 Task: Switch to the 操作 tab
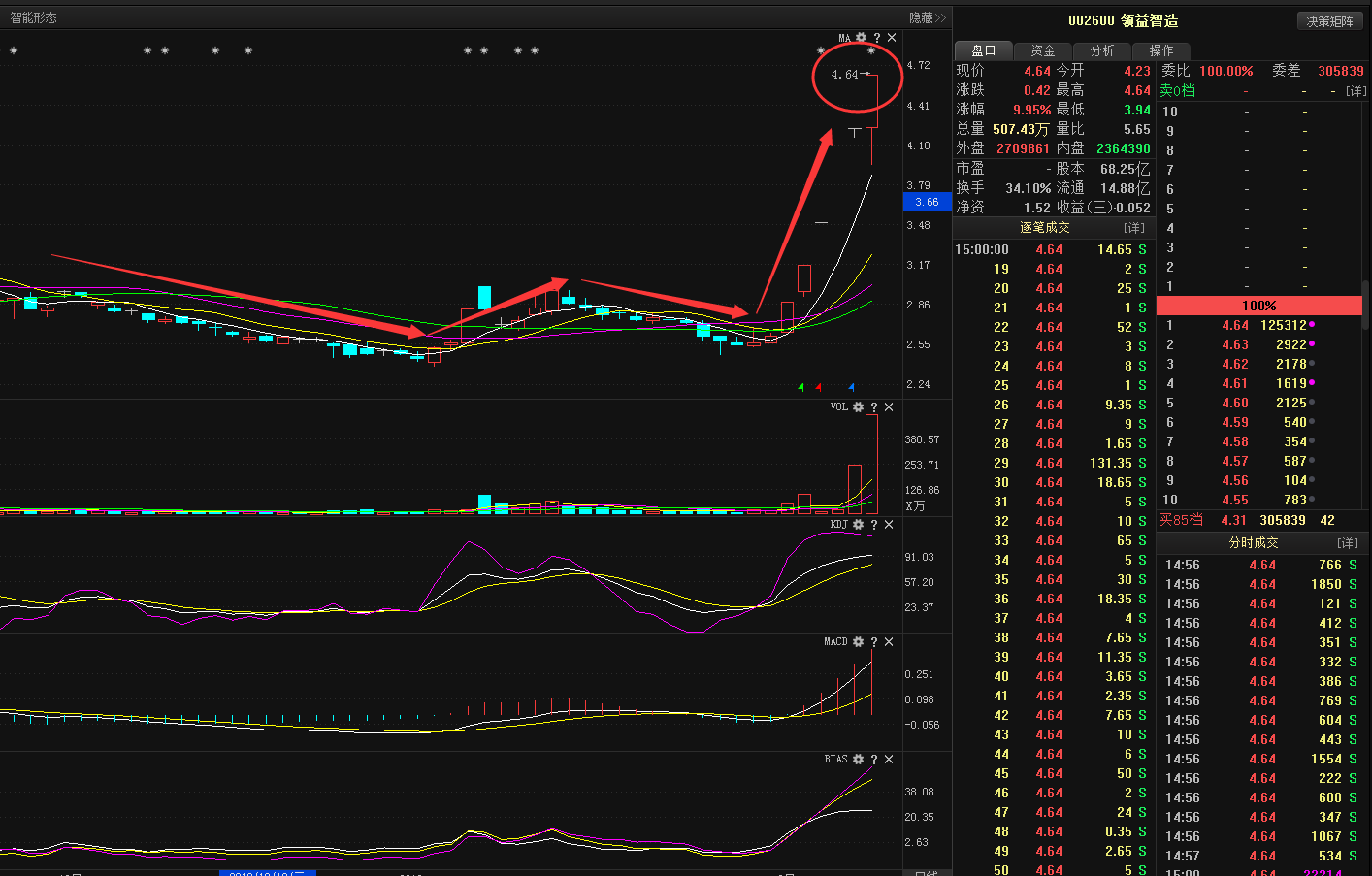tap(1161, 50)
